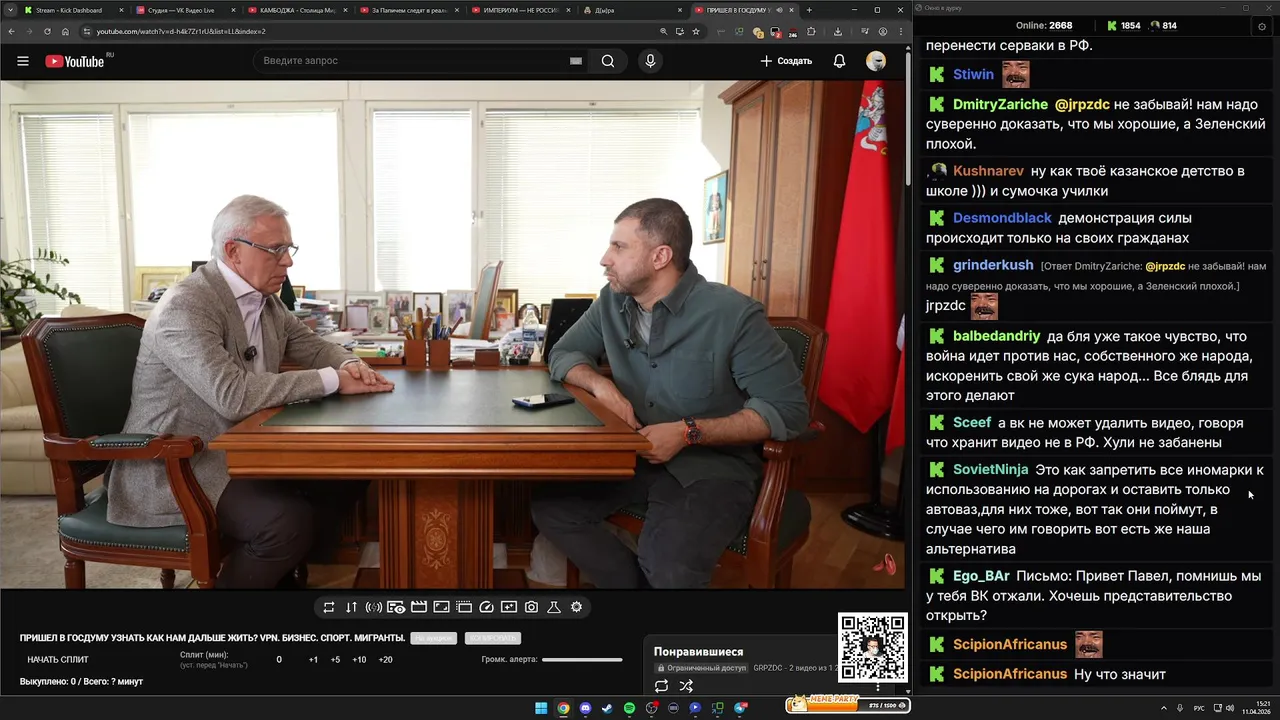Click the clapperboard icon in extension toolbar
Viewport: 1280px width, 720px height.
[419, 607]
